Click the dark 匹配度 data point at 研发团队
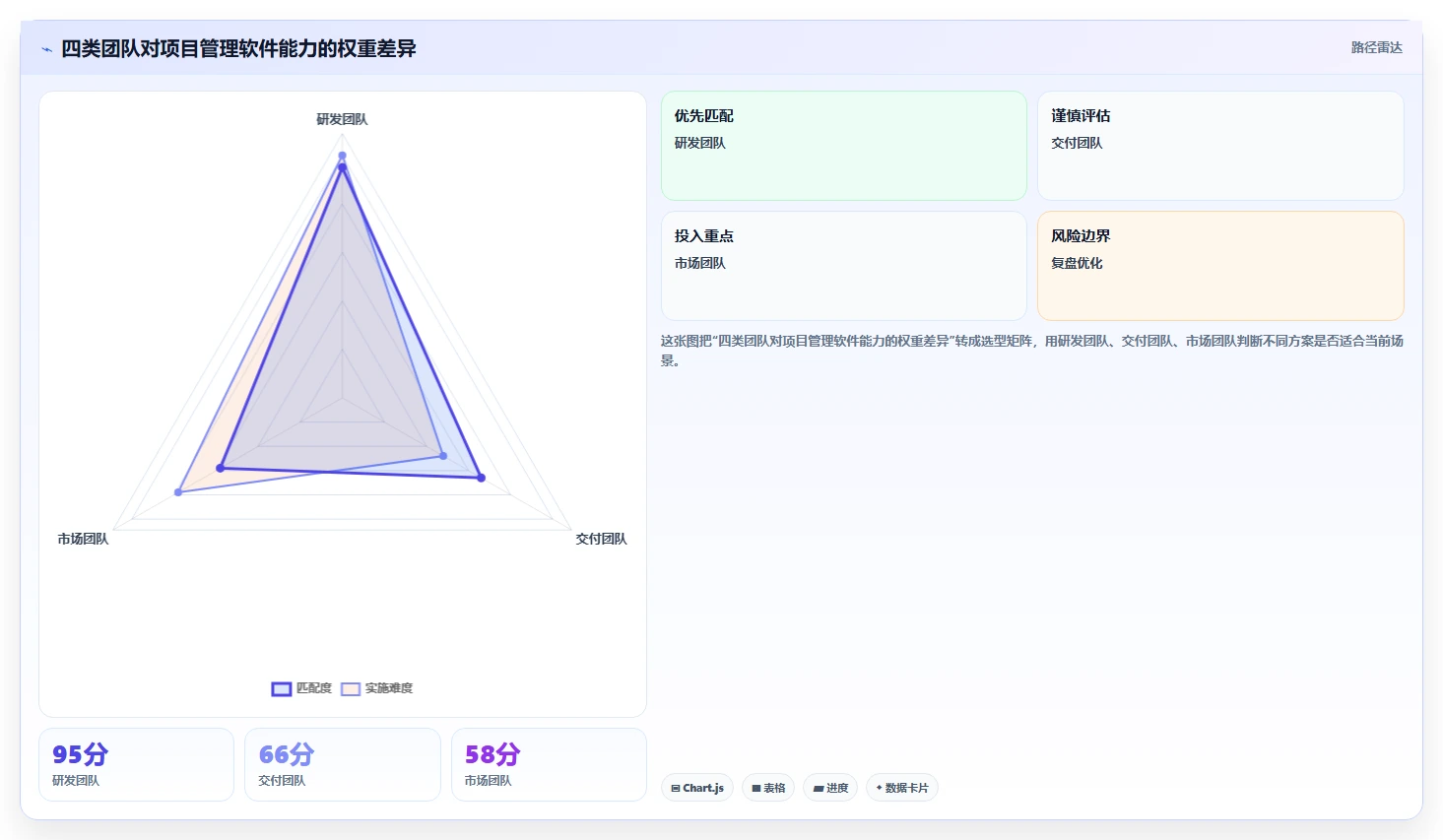The width and height of the screenshot is (1443, 840). coord(343,167)
